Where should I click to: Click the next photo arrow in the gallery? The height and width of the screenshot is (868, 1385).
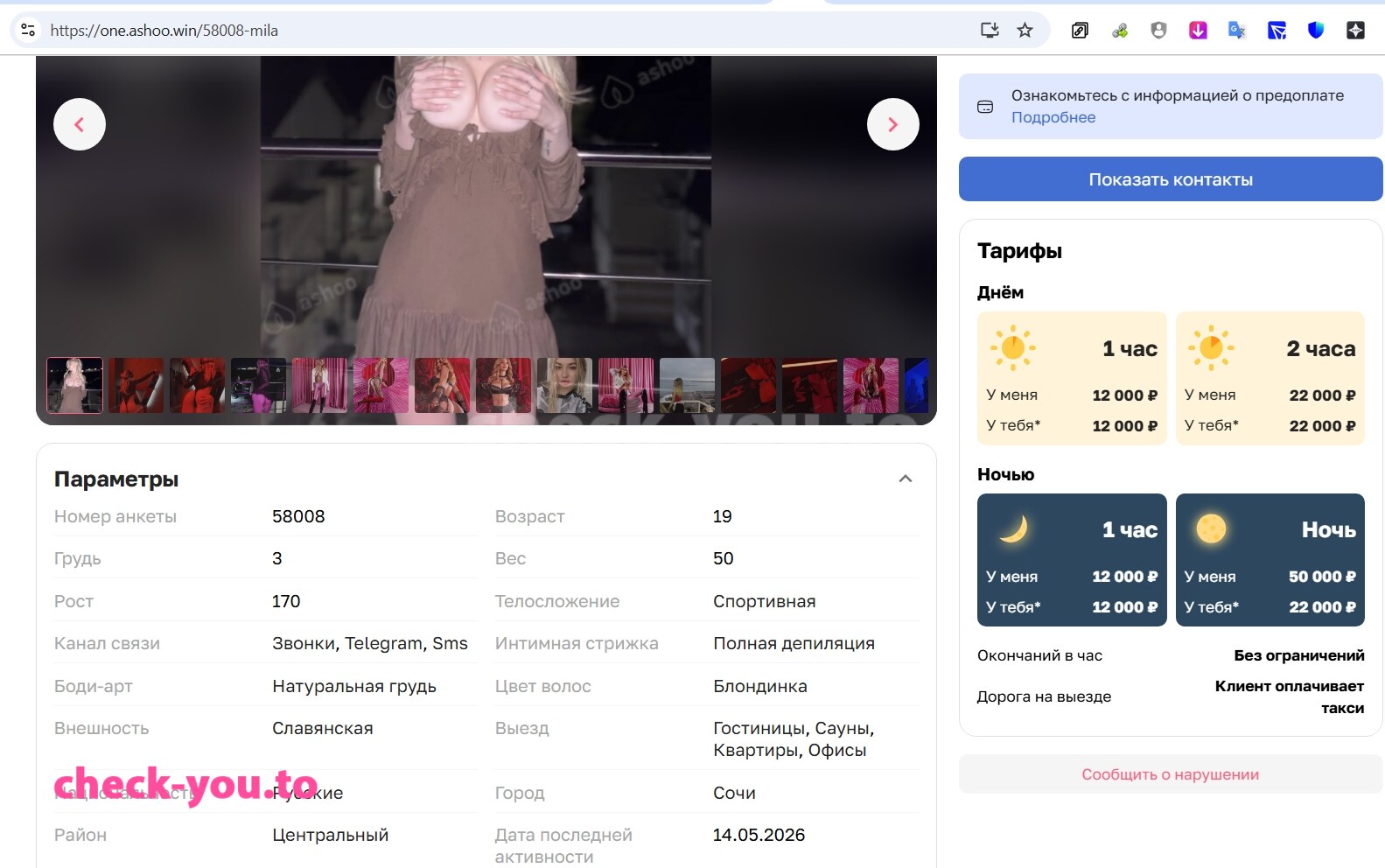893,124
